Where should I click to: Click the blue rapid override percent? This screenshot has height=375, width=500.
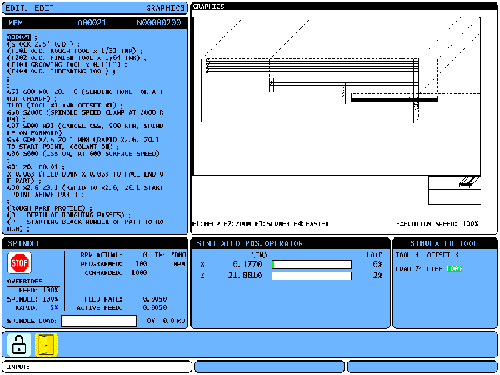coord(54,307)
